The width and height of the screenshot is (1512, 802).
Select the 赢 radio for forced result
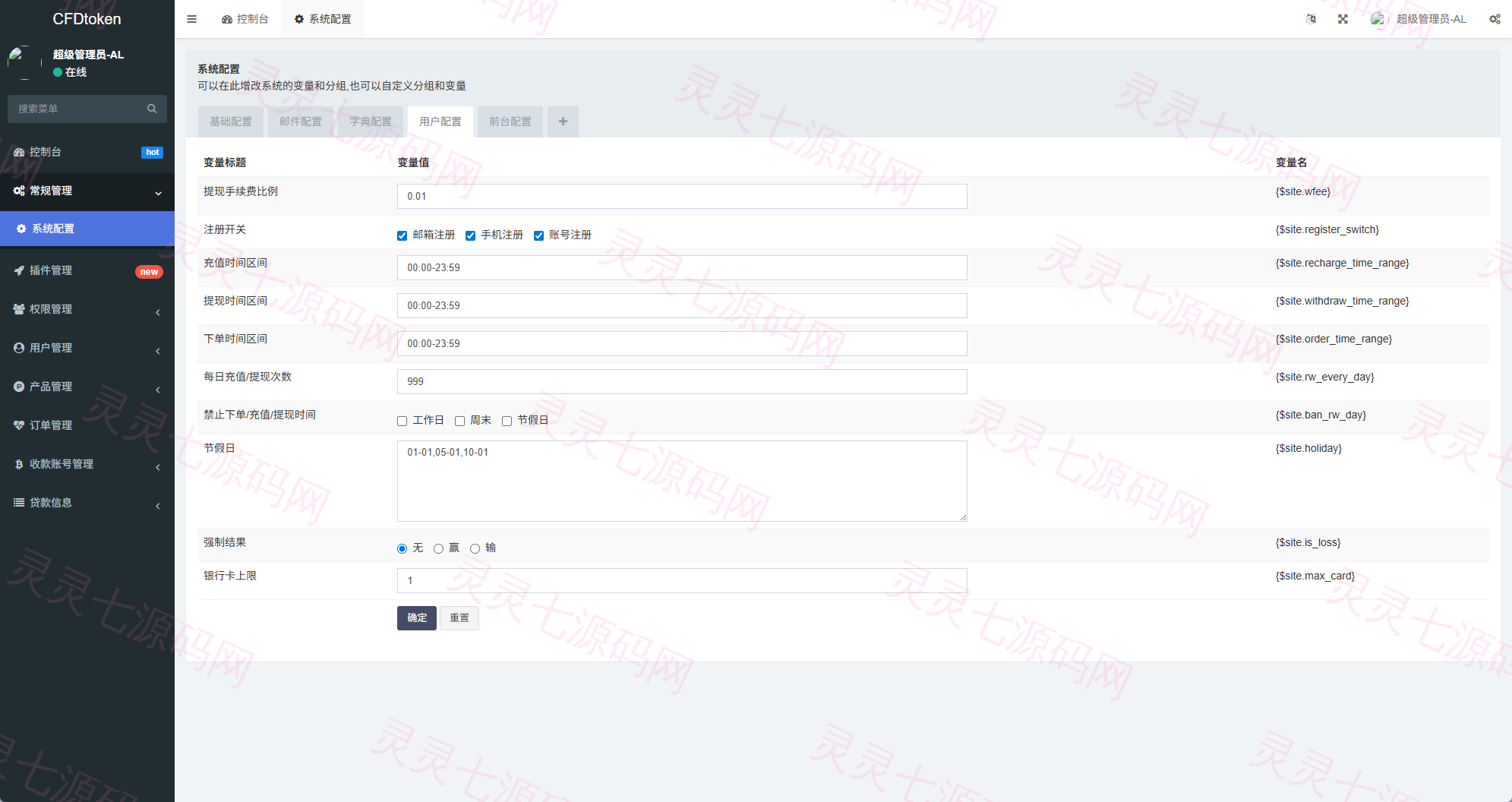439,548
